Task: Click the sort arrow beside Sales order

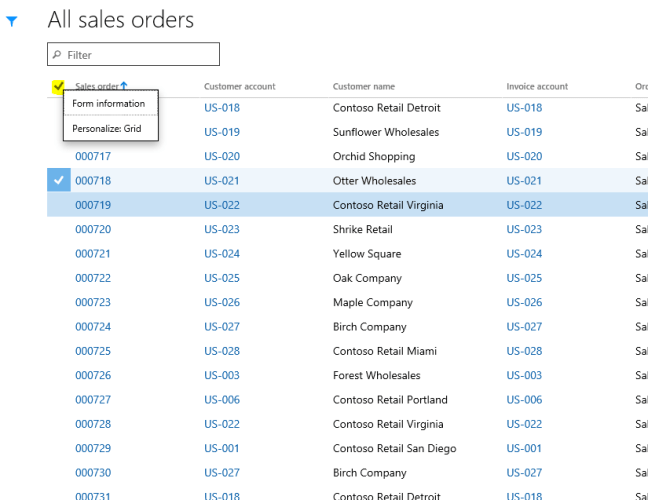Action: pyautogui.click(x=124, y=86)
